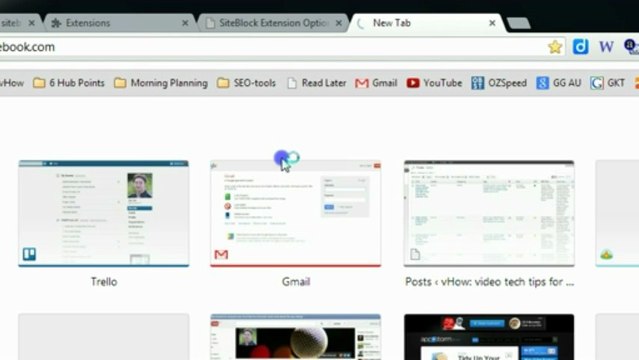The image size is (639, 360).
Task: Open the Morning Planning bookmark folder
Action: point(161,83)
